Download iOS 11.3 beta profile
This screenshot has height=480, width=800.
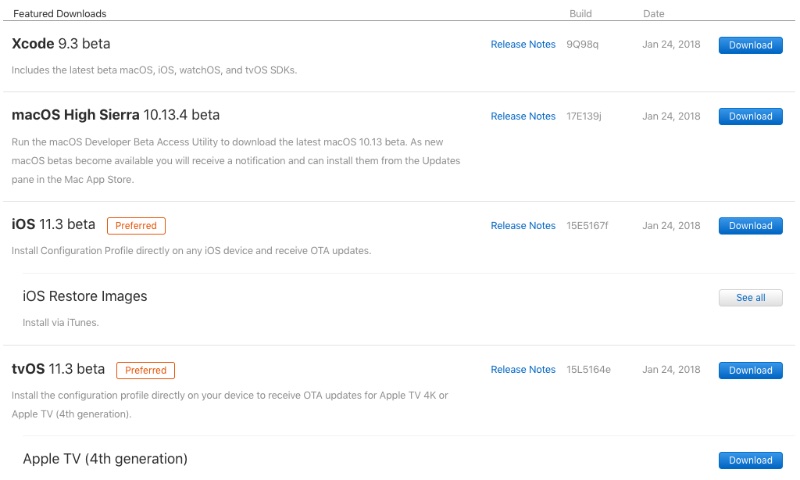pos(750,225)
